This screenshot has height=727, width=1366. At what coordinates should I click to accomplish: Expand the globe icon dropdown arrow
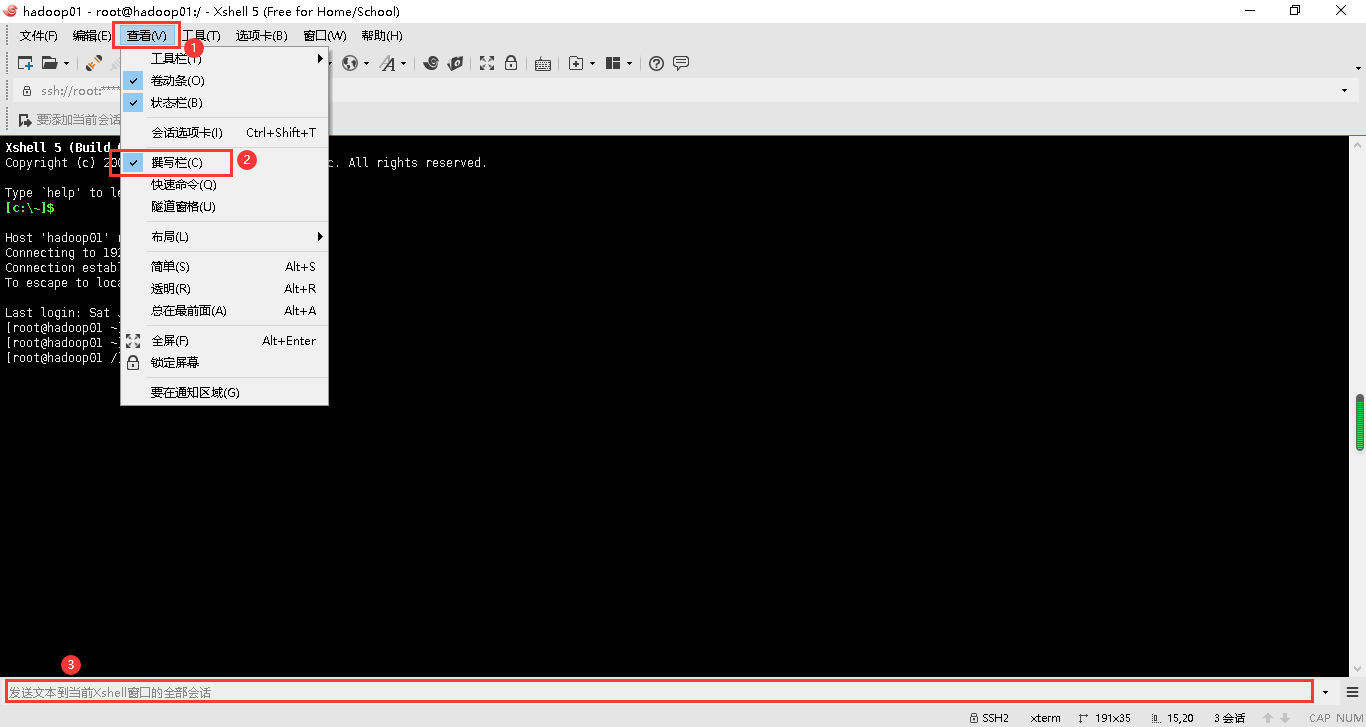point(366,63)
